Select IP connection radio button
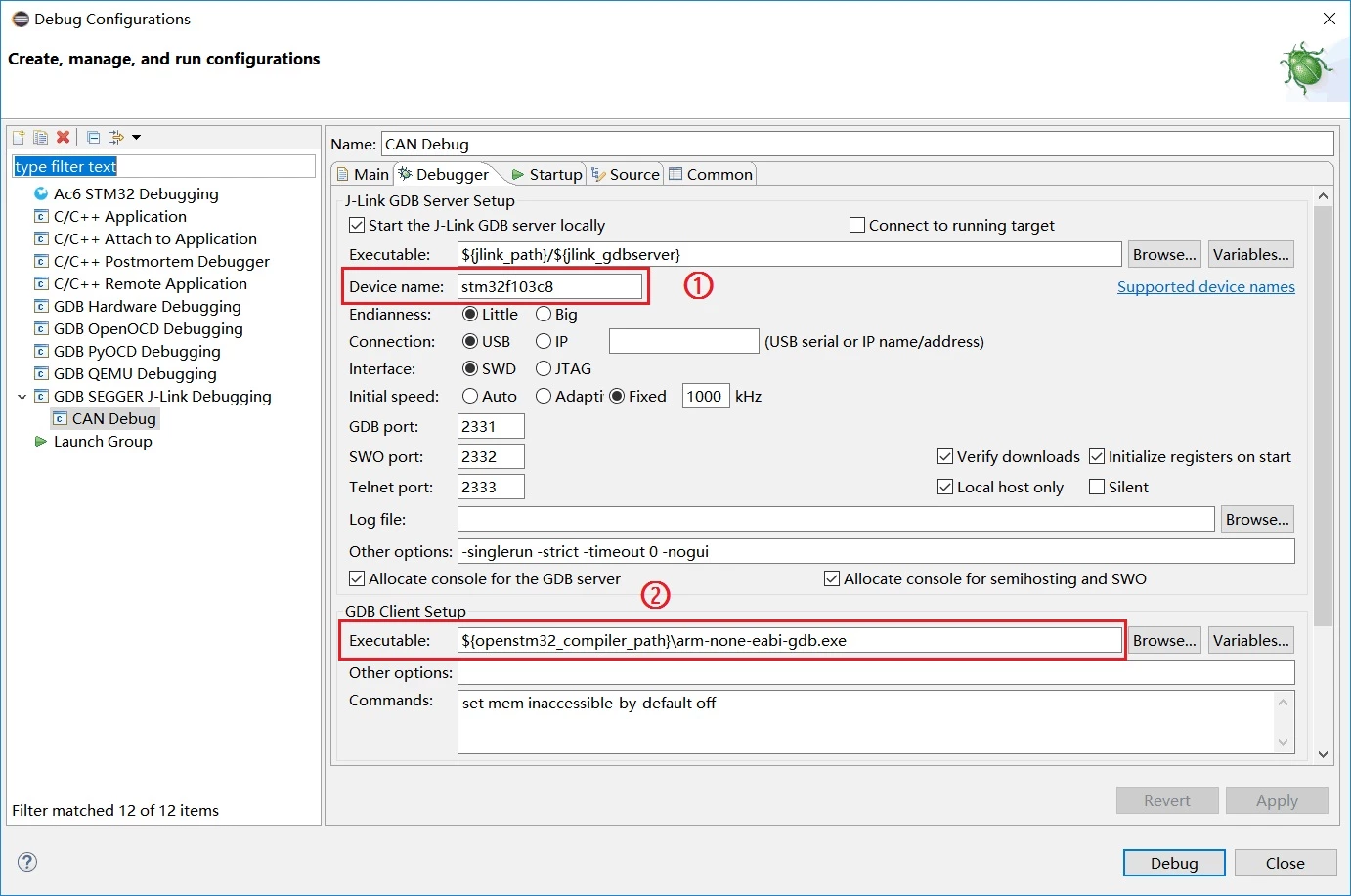The height and width of the screenshot is (896, 1351). pos(544,341)
